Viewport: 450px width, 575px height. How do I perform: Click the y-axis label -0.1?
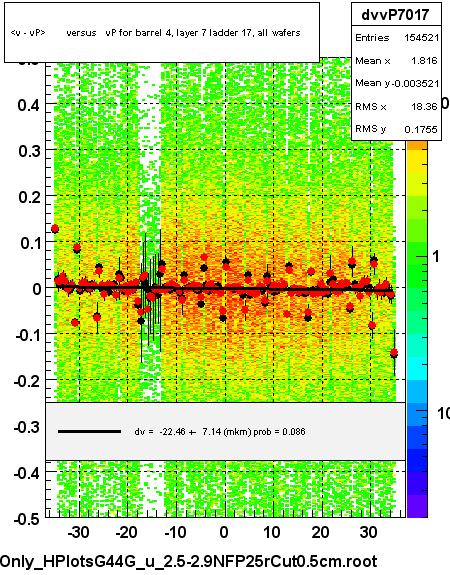click(27, 335)
